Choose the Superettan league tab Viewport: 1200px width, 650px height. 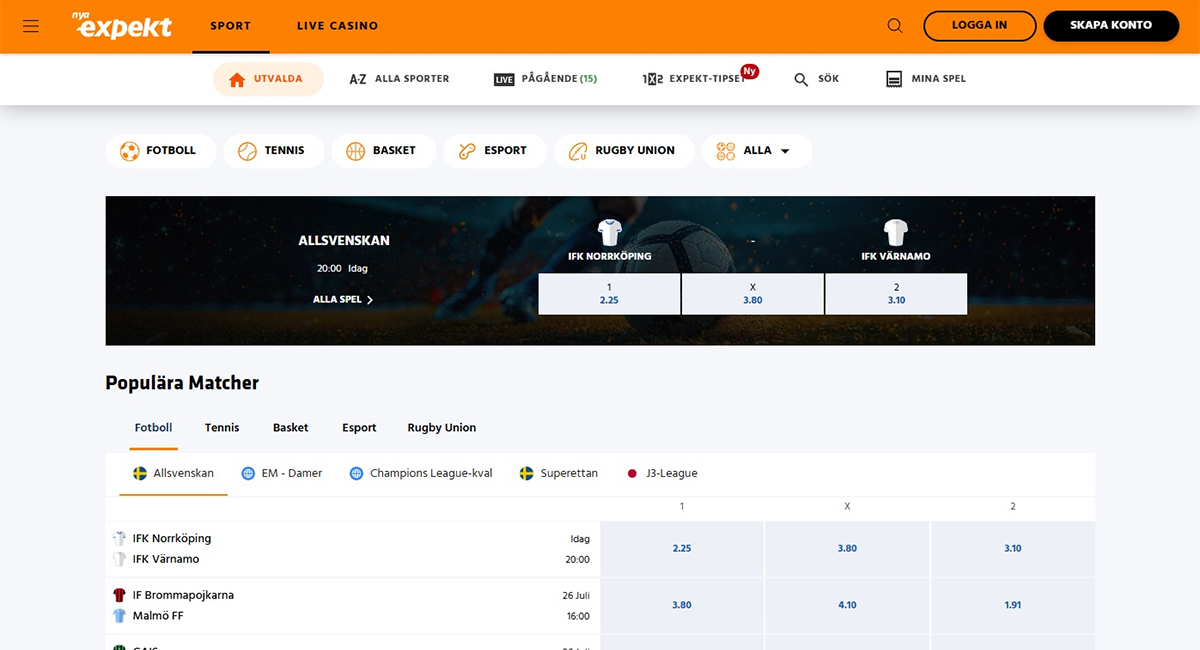click(x=559, y=474)
